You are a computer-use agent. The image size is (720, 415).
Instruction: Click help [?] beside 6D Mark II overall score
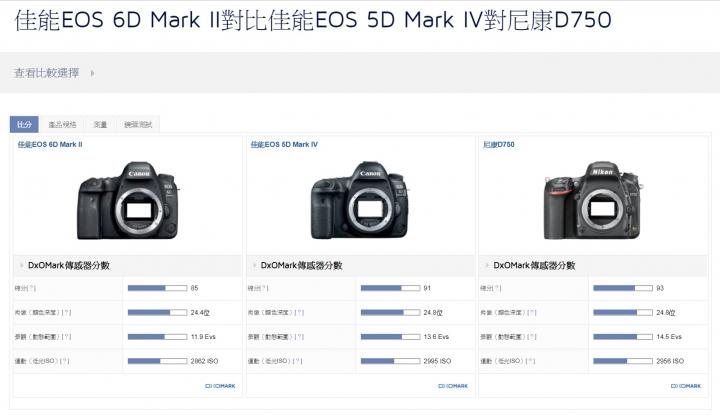(x=32, y=288)
